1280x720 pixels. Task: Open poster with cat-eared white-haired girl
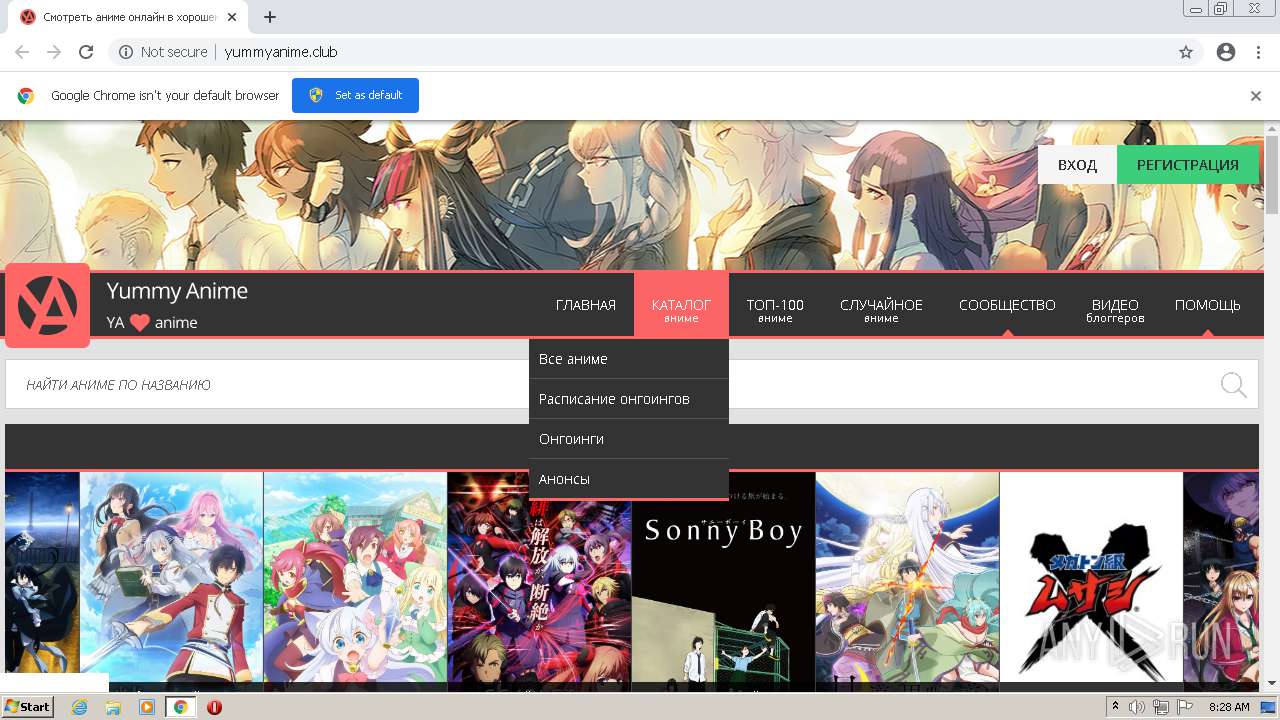355,580
